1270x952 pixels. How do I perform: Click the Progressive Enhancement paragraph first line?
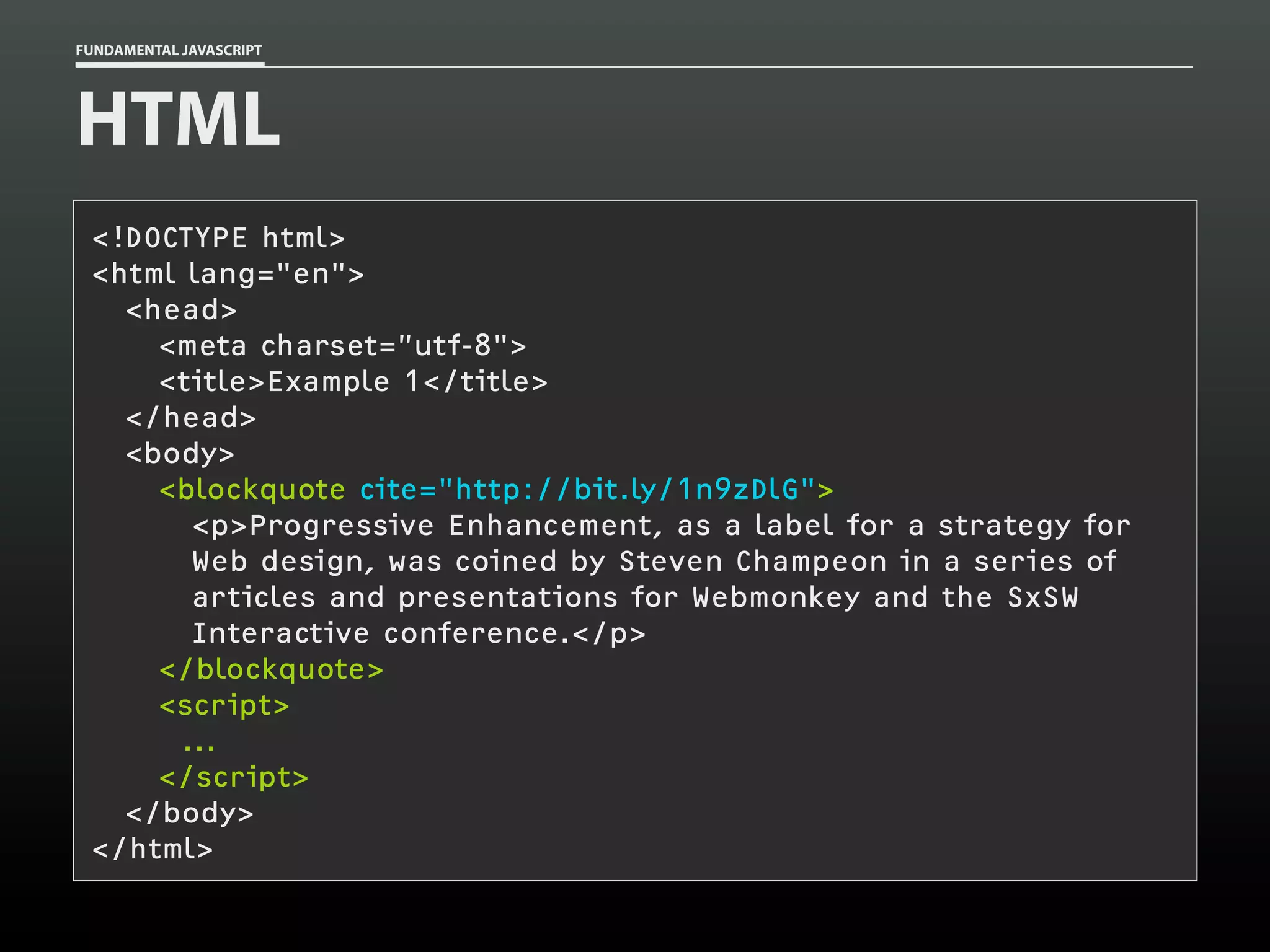661,526
